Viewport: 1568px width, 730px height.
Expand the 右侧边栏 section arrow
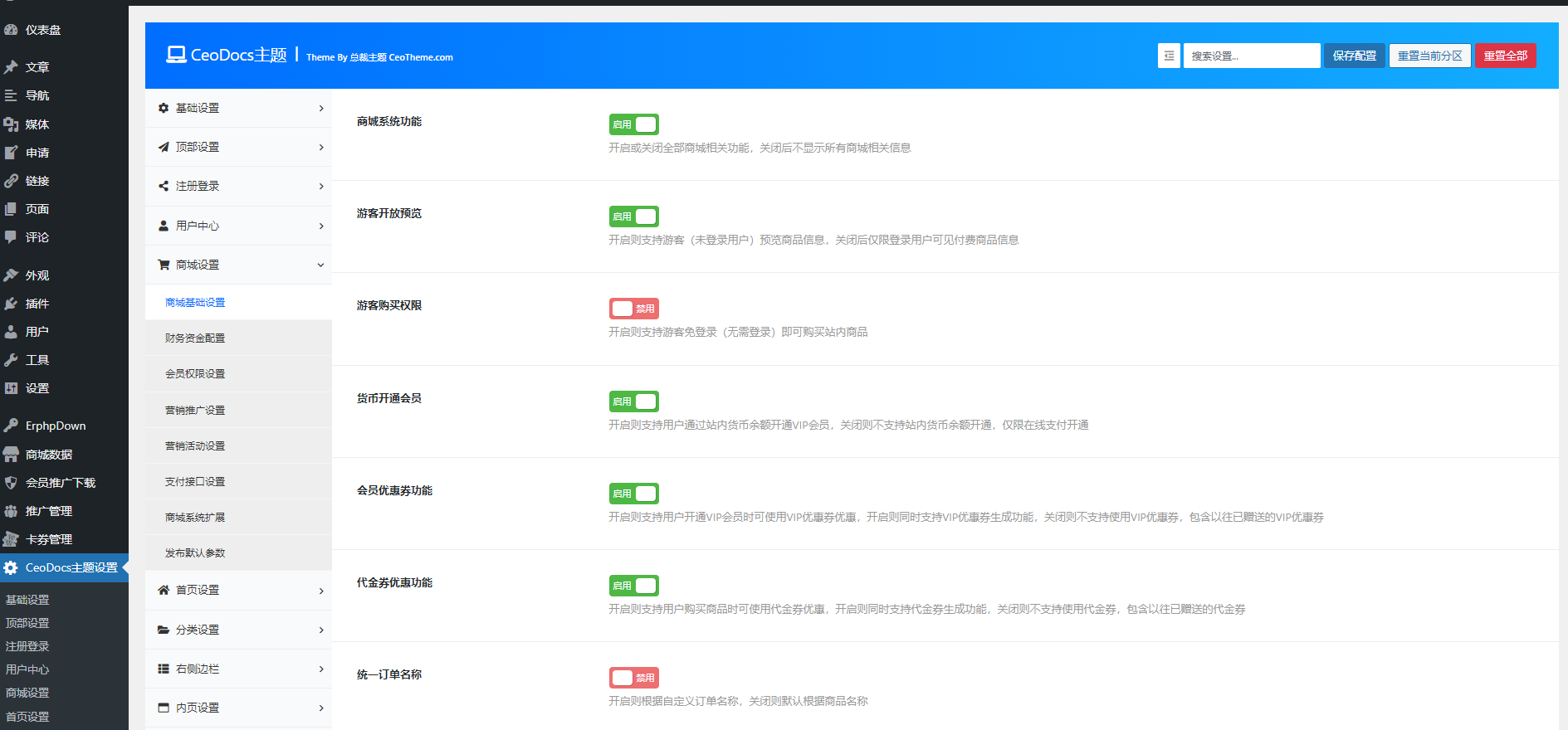tap(321, 669)
